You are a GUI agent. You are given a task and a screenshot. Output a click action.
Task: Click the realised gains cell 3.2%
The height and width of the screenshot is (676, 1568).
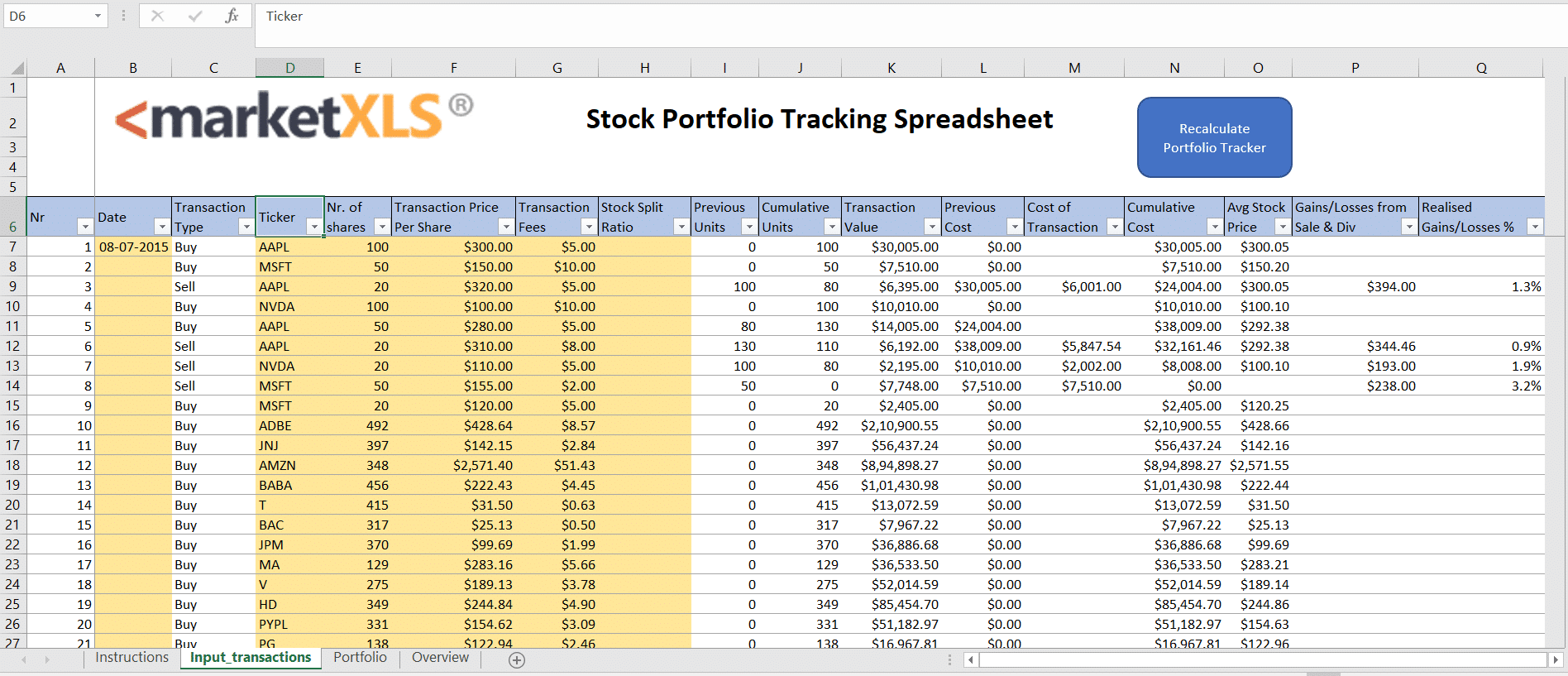(x=1481, y=386)
